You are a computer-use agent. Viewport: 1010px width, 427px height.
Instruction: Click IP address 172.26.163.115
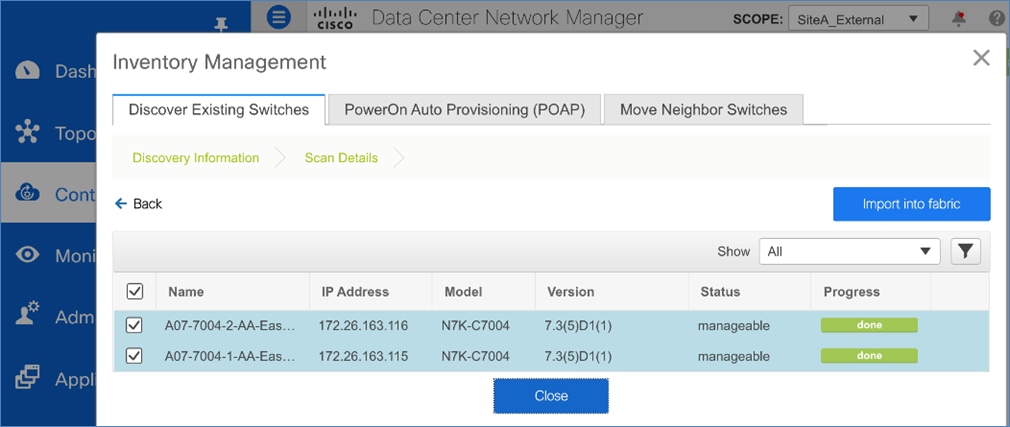click(x=363, y=356)
